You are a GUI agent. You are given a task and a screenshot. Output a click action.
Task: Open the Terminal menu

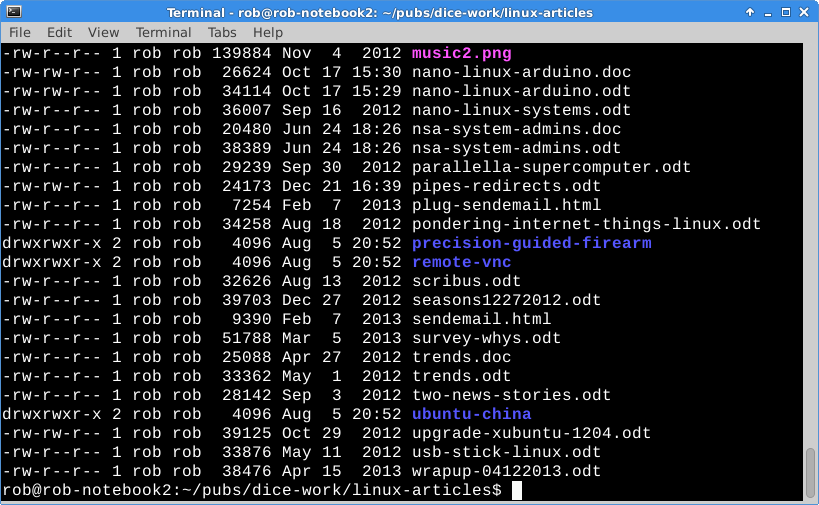pos(163,32)
